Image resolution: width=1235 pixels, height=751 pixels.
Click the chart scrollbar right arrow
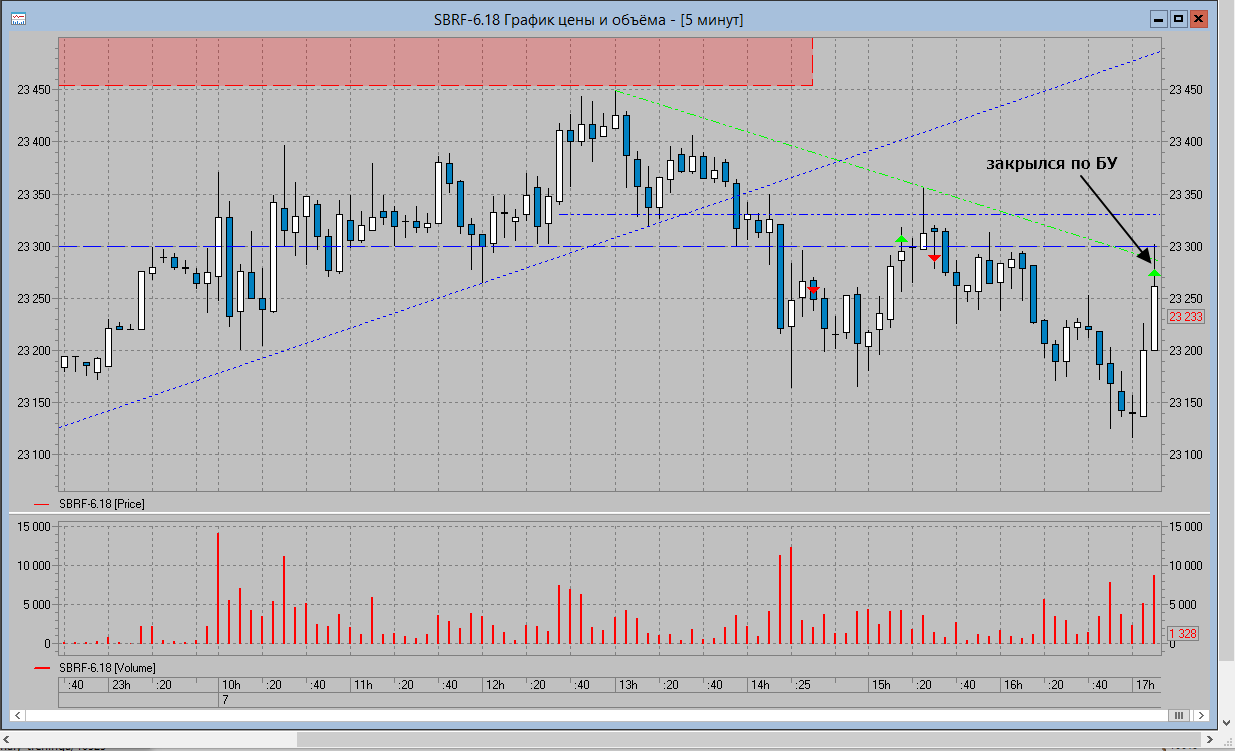[1201, 715]
